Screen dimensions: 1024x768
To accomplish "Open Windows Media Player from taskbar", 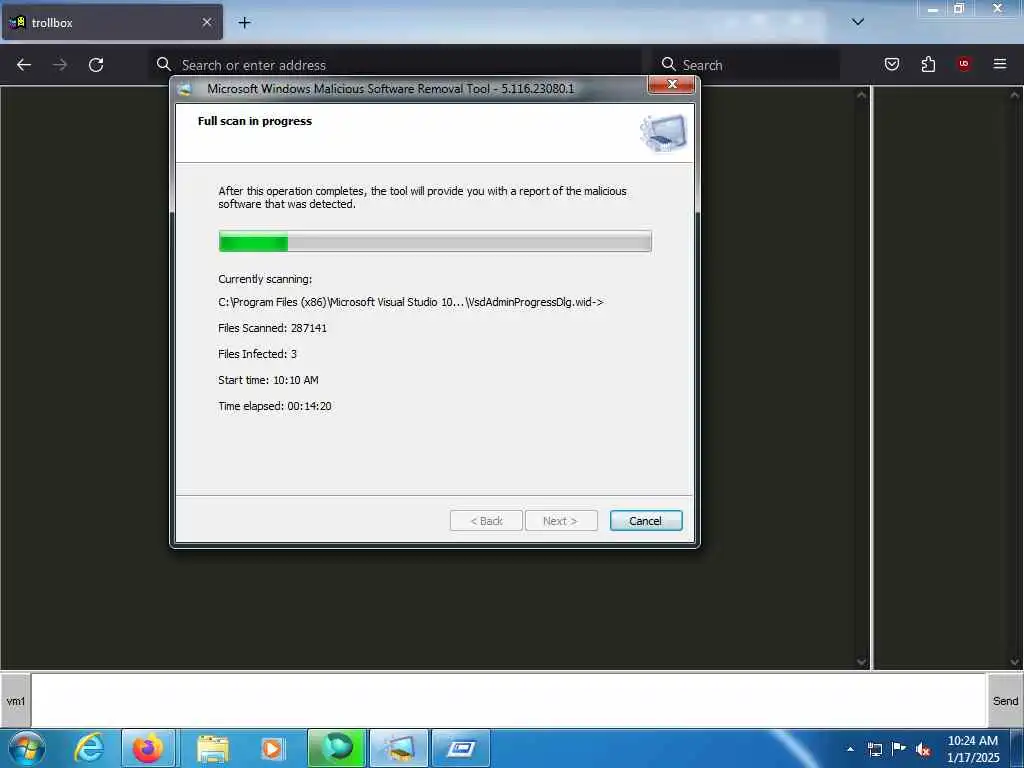I will (x=272, y=748).
